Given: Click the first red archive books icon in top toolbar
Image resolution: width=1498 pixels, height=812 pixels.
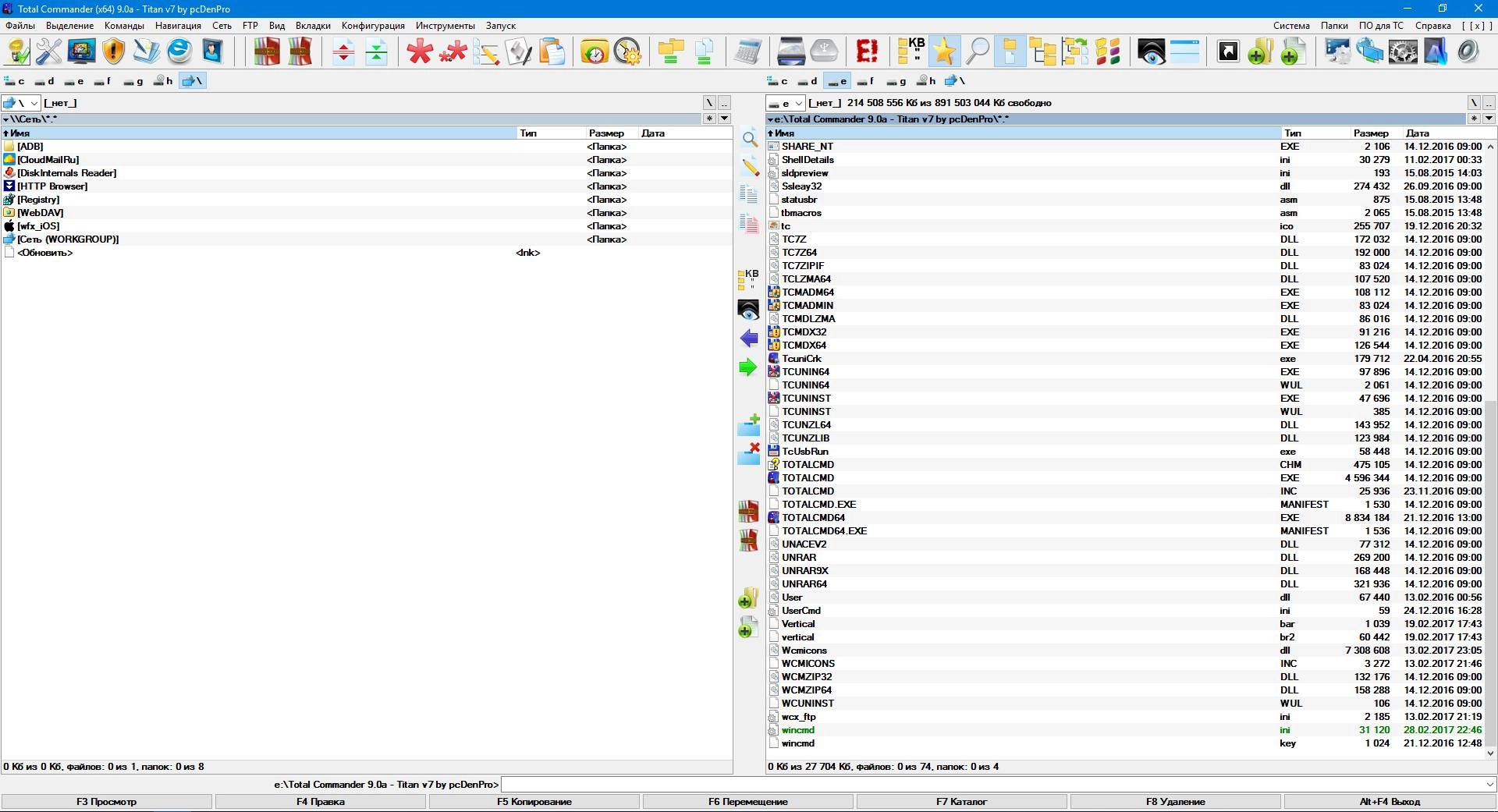Looking at the screenshot, I should (x=266, y=51).
